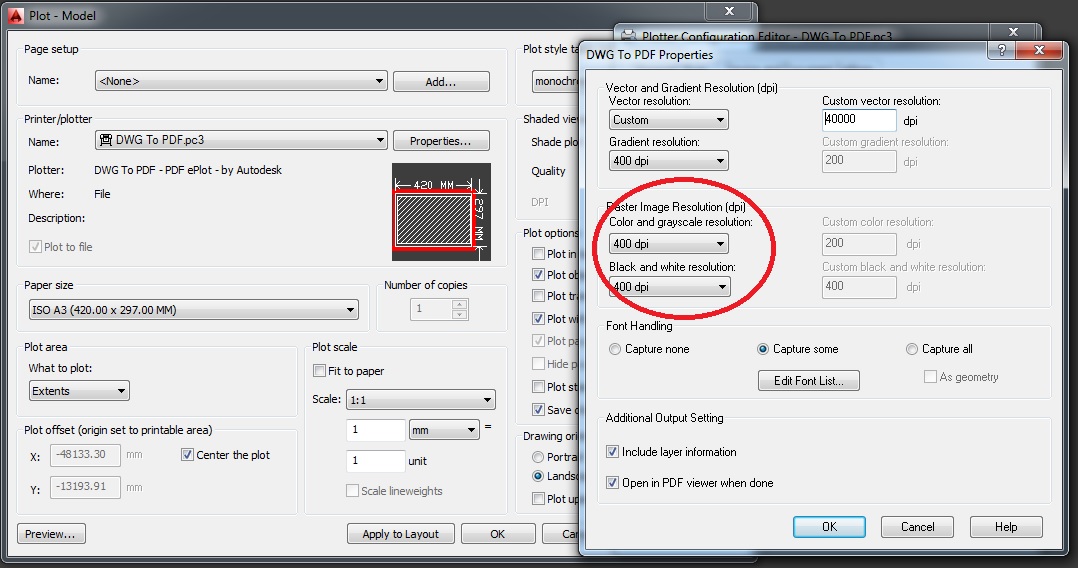Viewport: 1078px width, 568px height.
Task: Open the Paper size dropdown
Action: click(x=191, y=310)
